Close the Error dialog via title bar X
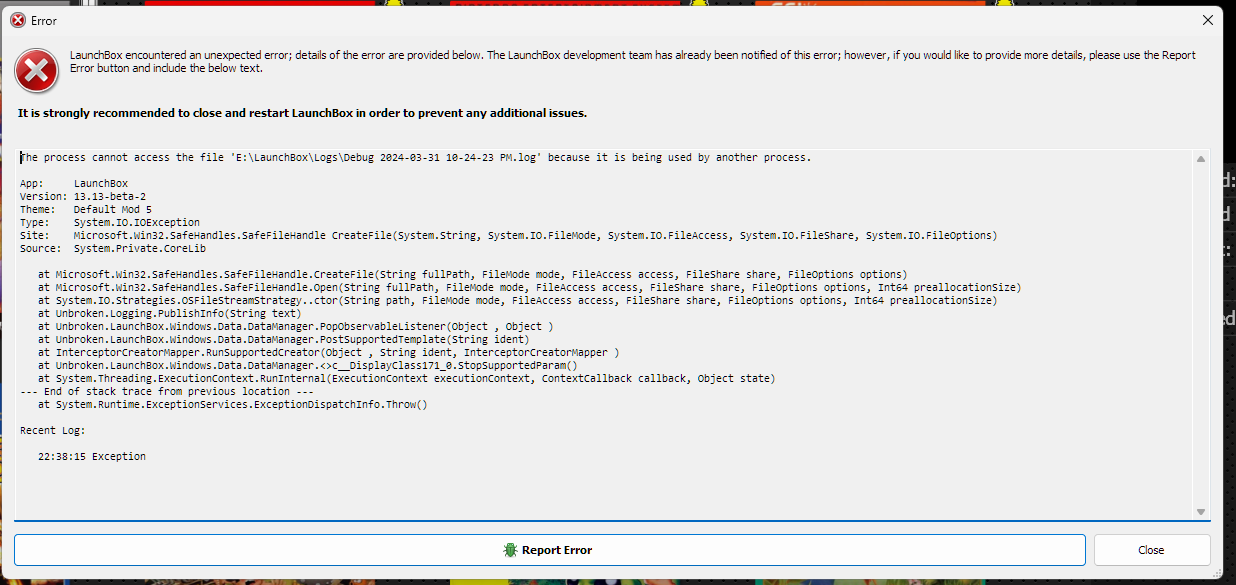Viewport: 1236px width, 585px height. (1208, 20)
